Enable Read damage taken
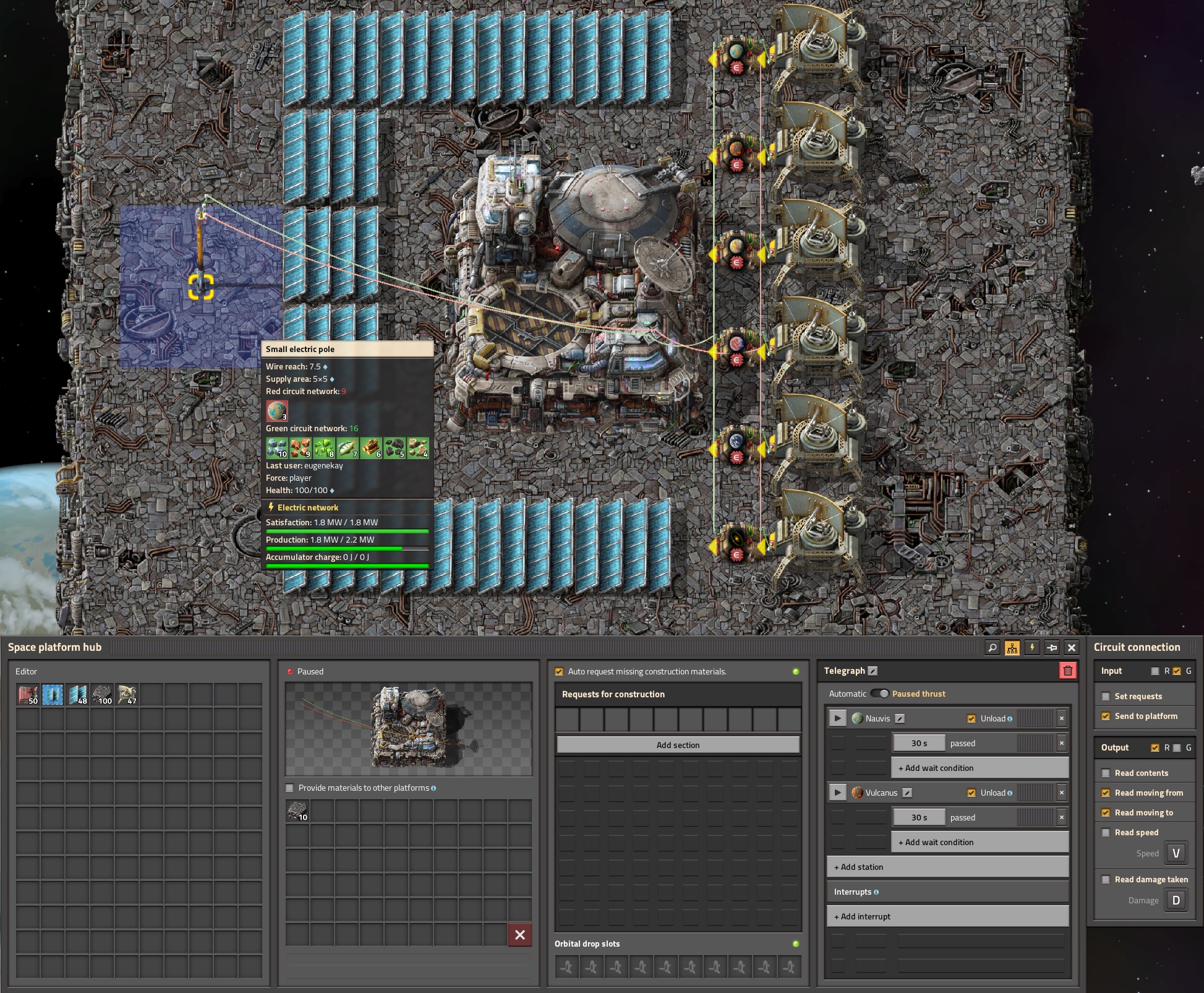Viewport: 1204px width, 993px height. click(x=1106, y=879)
